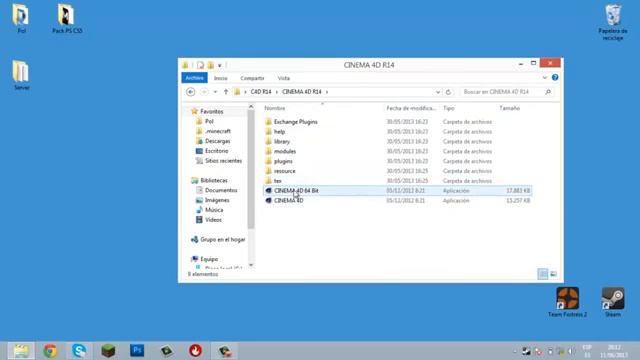Open Skype from taskbar

pos(79,351)
